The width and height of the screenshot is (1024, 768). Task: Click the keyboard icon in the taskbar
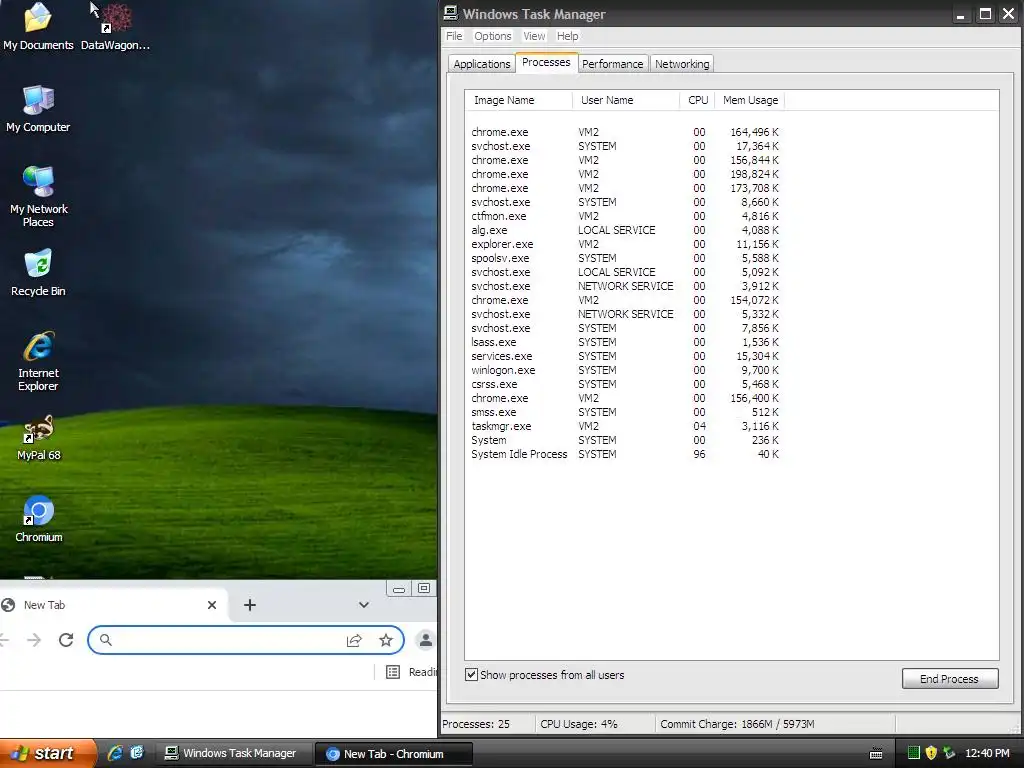click(876, 754)
